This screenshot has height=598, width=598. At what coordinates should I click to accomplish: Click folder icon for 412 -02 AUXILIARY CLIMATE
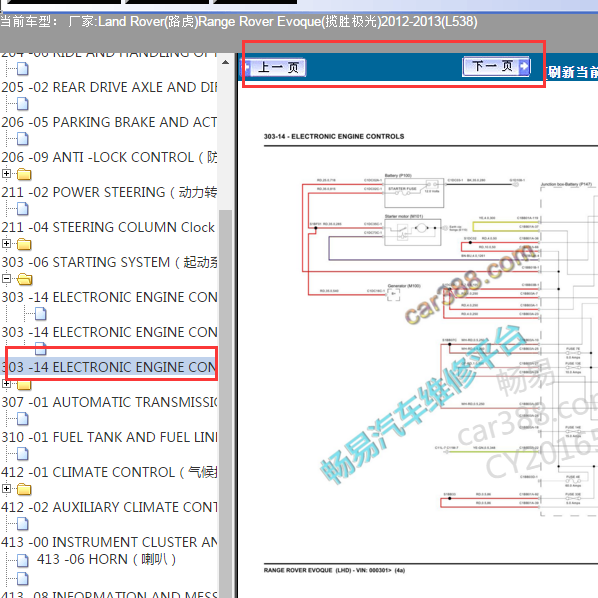pos(24,489)
